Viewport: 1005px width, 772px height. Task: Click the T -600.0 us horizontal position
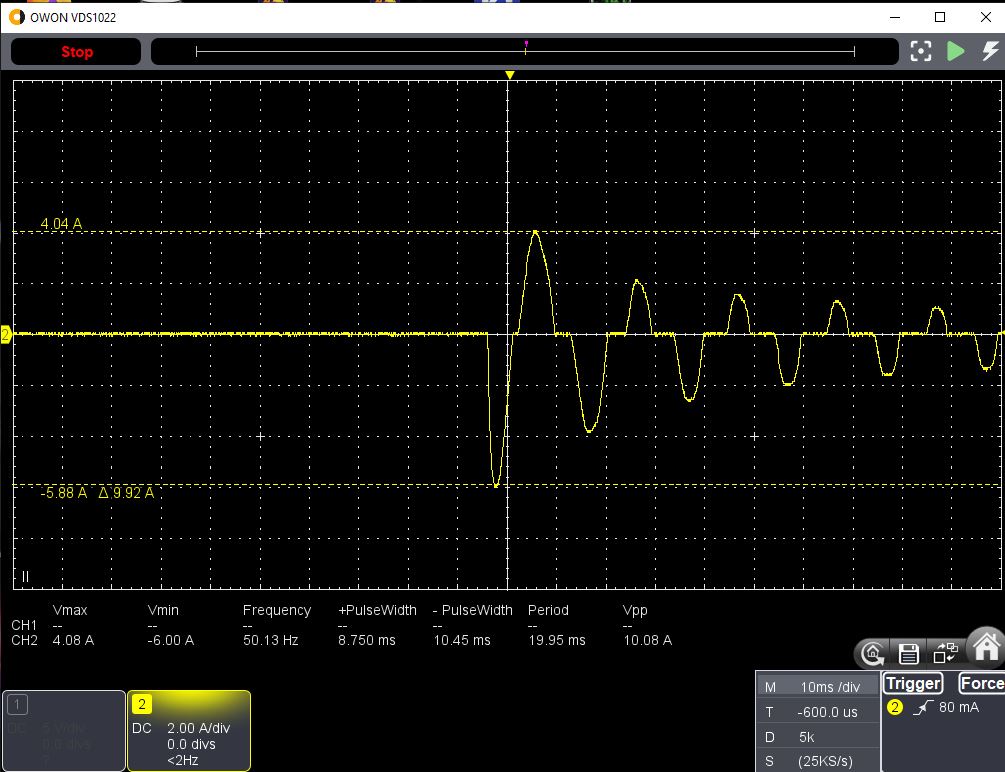818,712
